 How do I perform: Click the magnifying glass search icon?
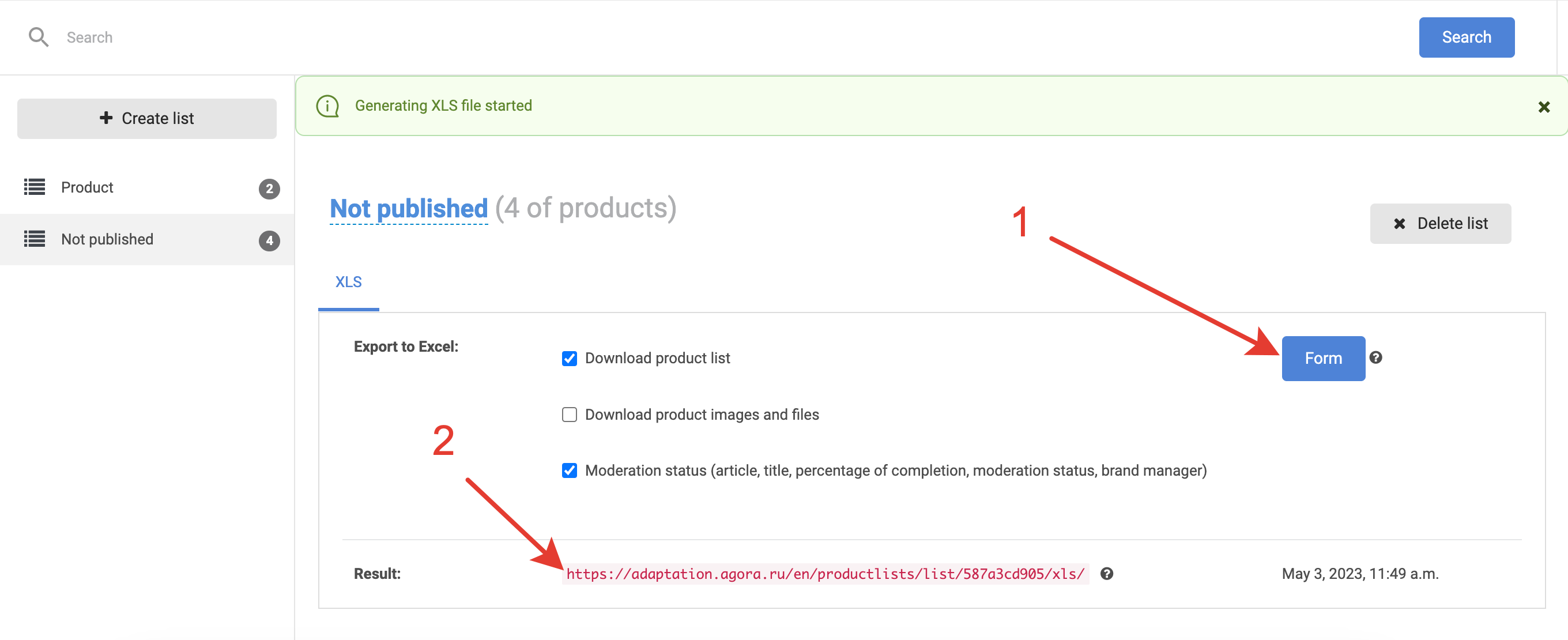point(39,37)
